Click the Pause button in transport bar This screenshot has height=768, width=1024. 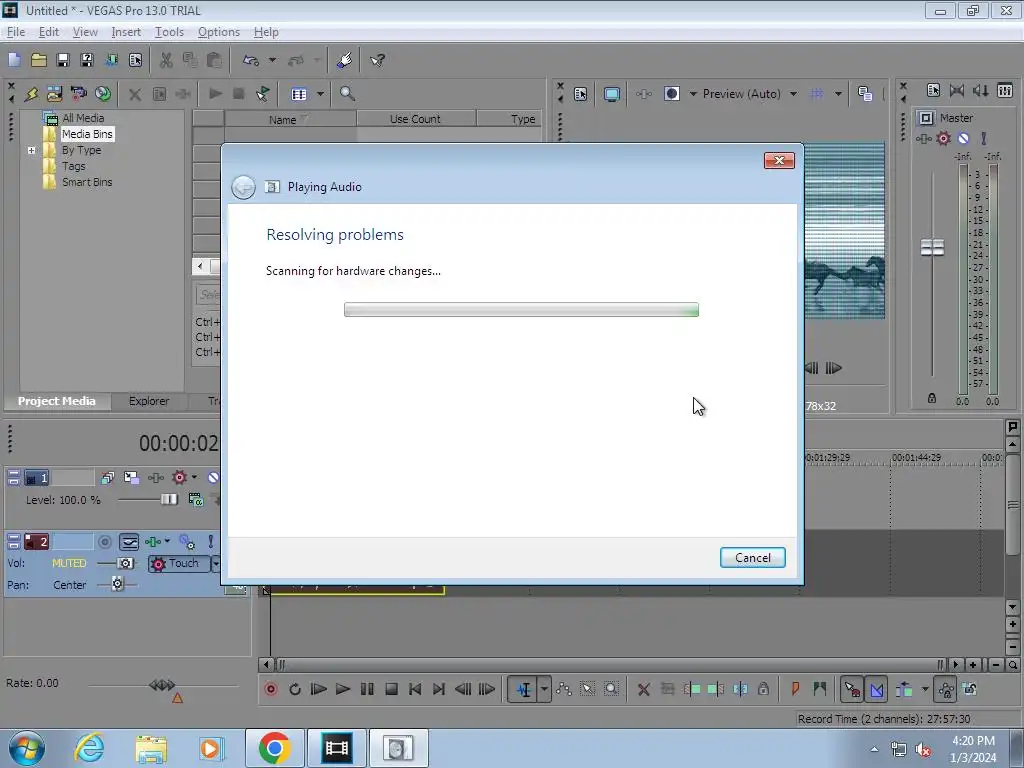tap(367, 689)
